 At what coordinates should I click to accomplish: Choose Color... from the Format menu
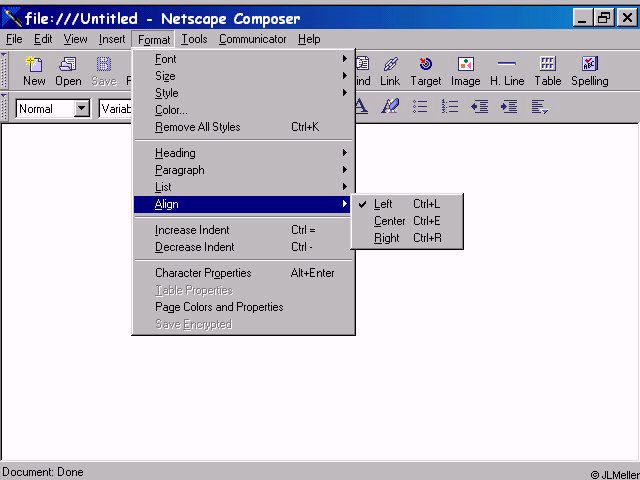(x=243, y=110)
